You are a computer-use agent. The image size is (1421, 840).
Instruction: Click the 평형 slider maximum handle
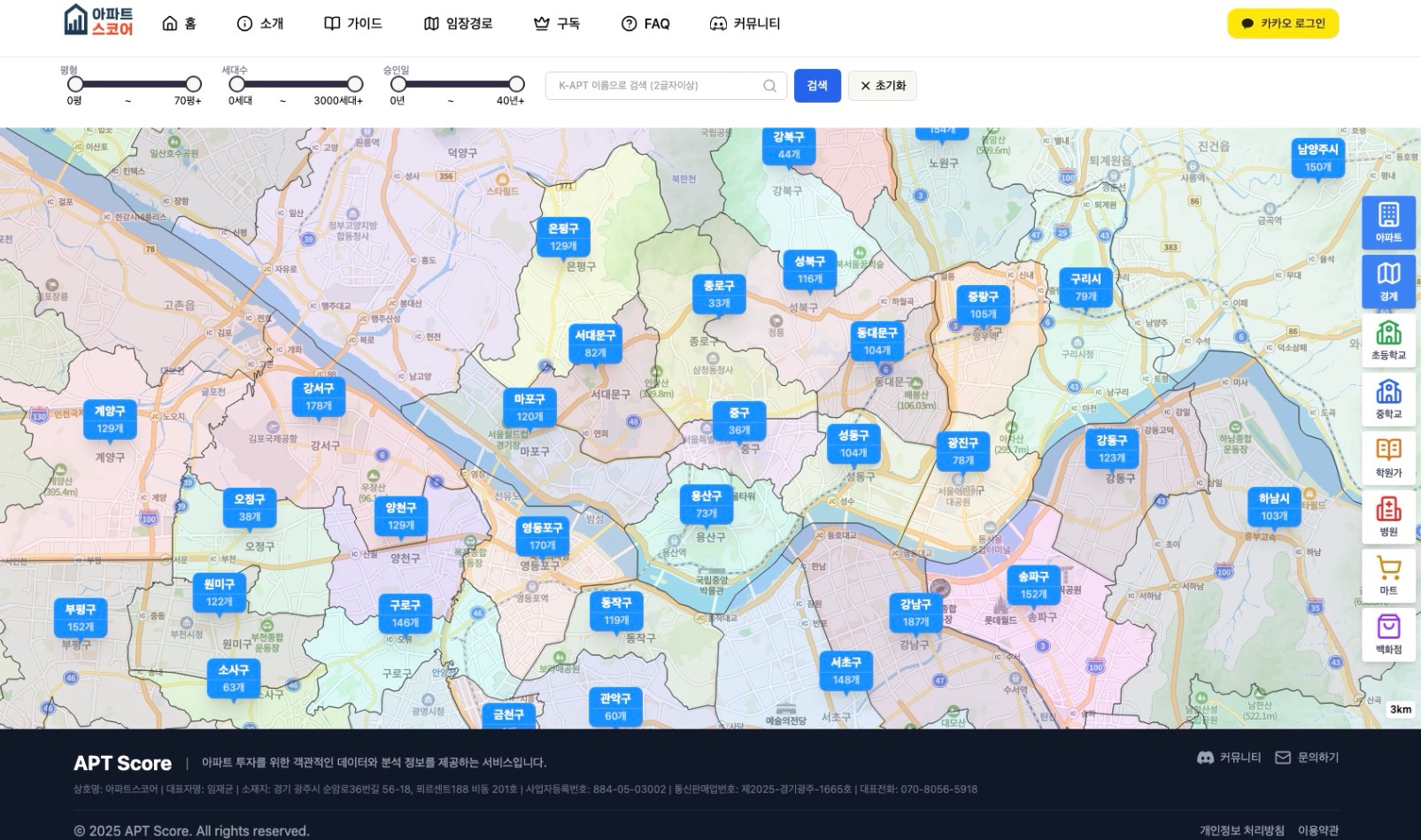tap(193, 84)
